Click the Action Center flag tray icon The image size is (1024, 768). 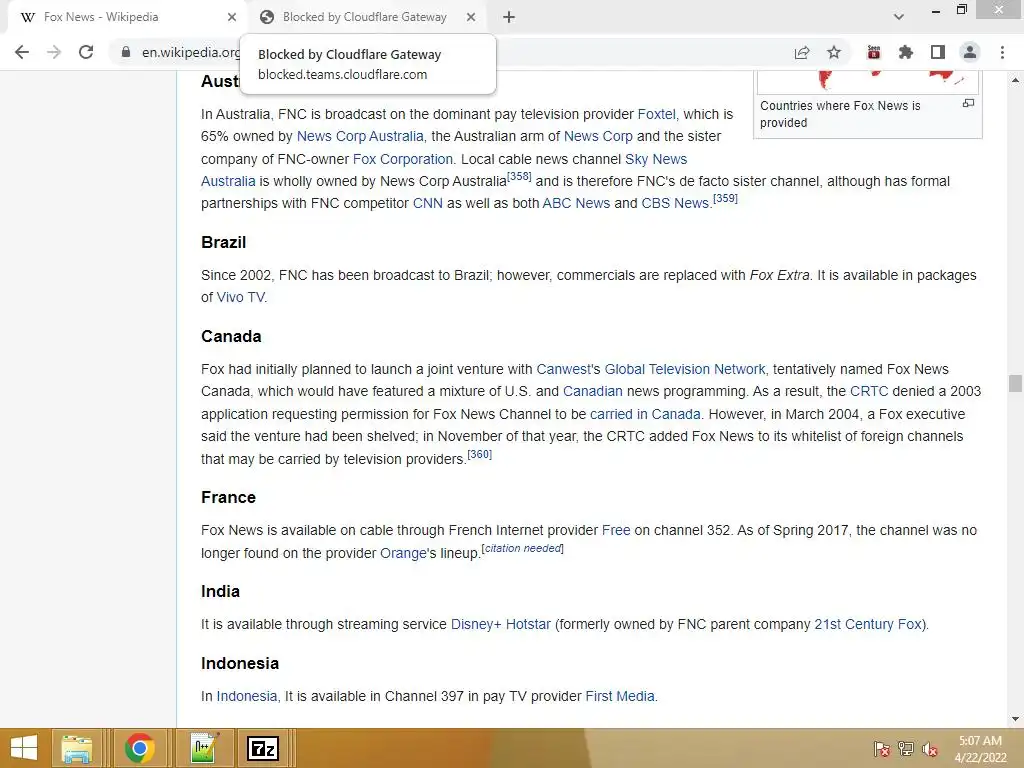point(882,749)
